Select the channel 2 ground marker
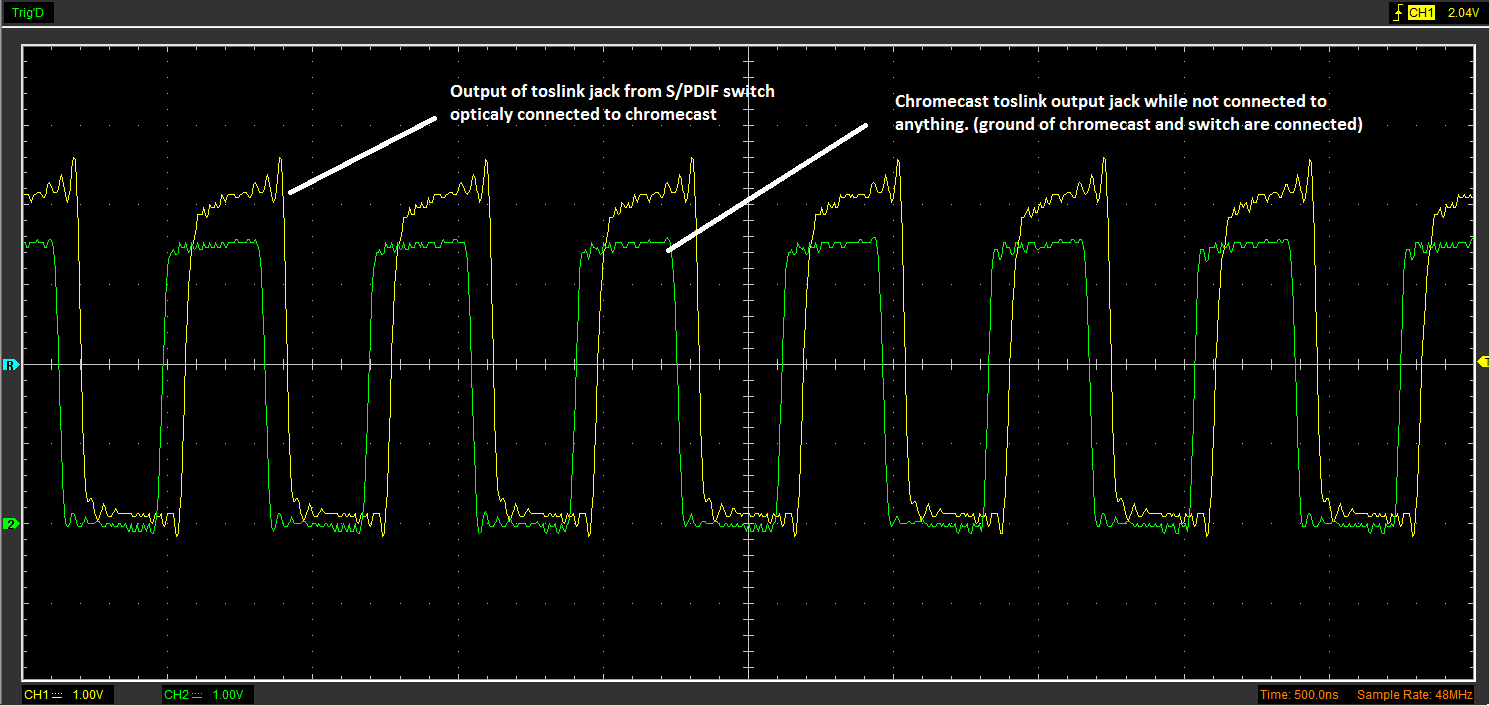The width and height of the screenshot is (1489, 706). click(x=11, y=524)
